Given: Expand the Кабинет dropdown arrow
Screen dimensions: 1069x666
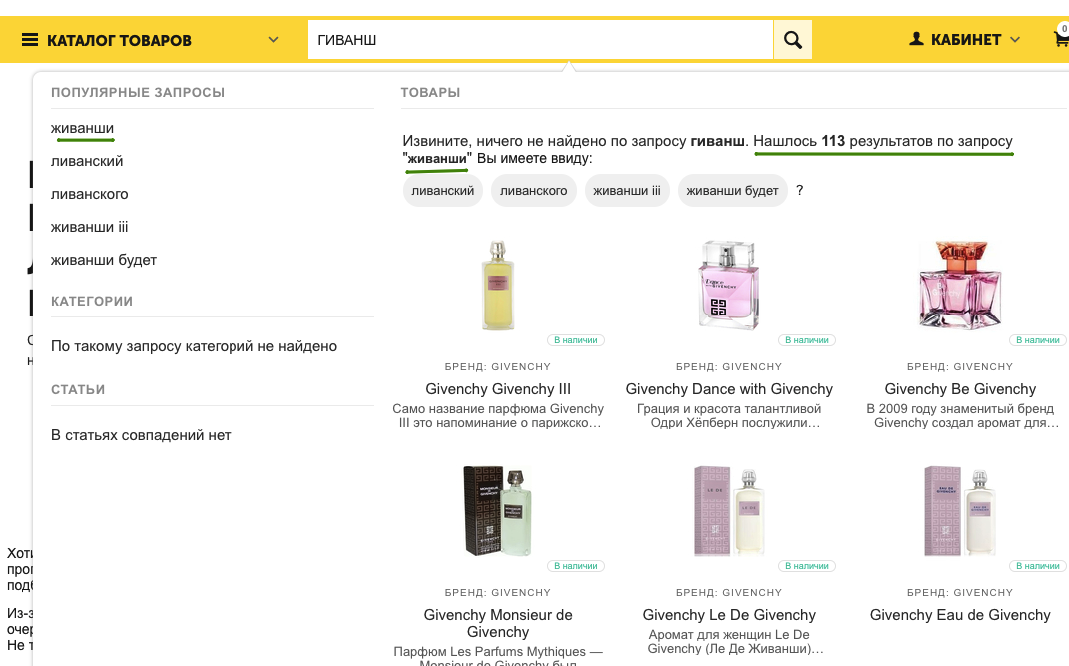Looking at the screenshot, I should 1014,40.
